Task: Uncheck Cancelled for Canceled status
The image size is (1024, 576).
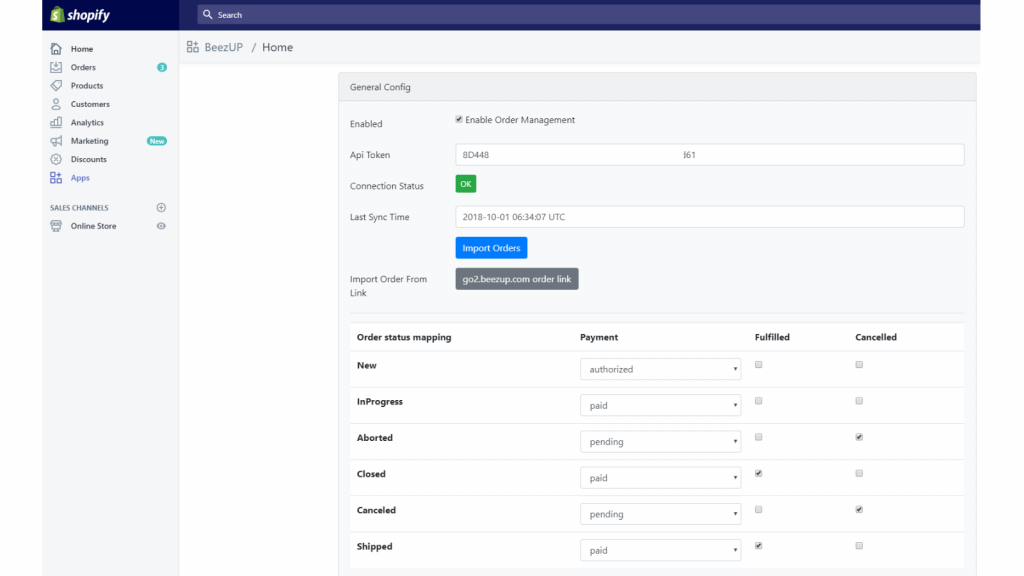Action: [x=859, y=509]
